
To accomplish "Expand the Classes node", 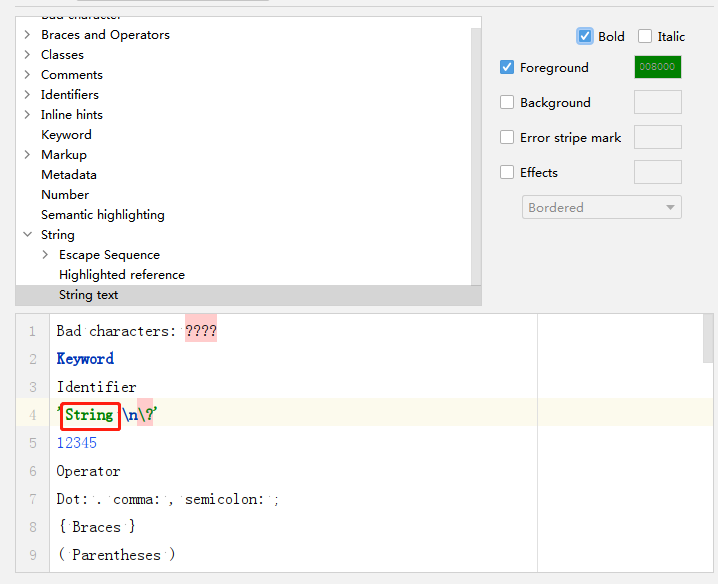I will pyautogui.click(x=27, y=55).
